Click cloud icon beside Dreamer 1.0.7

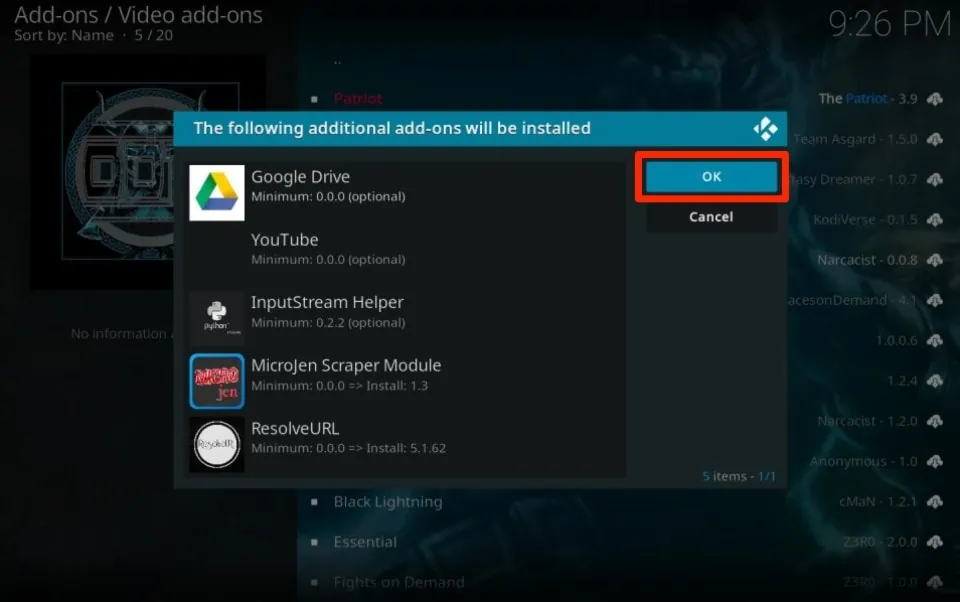pyautogui.click(x=935, y=179)
